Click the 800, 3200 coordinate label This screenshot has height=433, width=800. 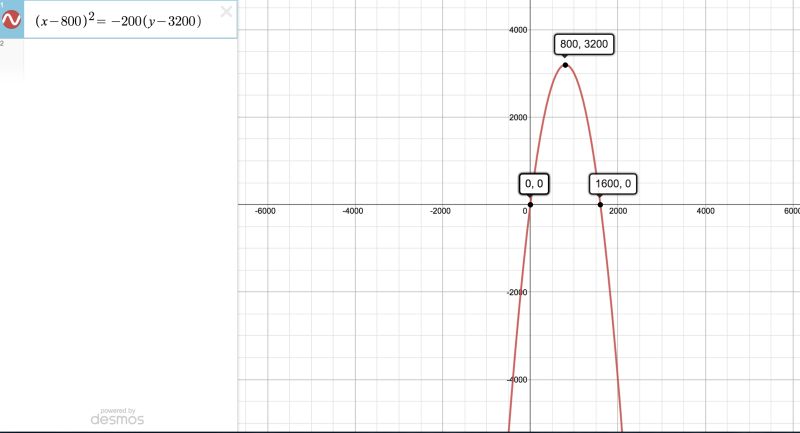click(x=584, y=44)
